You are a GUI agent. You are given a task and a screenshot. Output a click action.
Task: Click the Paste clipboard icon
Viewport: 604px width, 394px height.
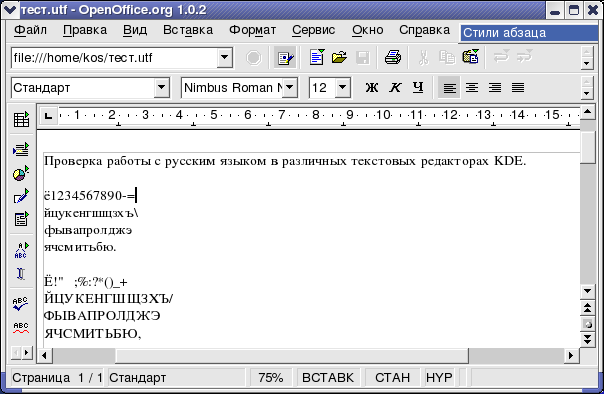coord(470,58)
